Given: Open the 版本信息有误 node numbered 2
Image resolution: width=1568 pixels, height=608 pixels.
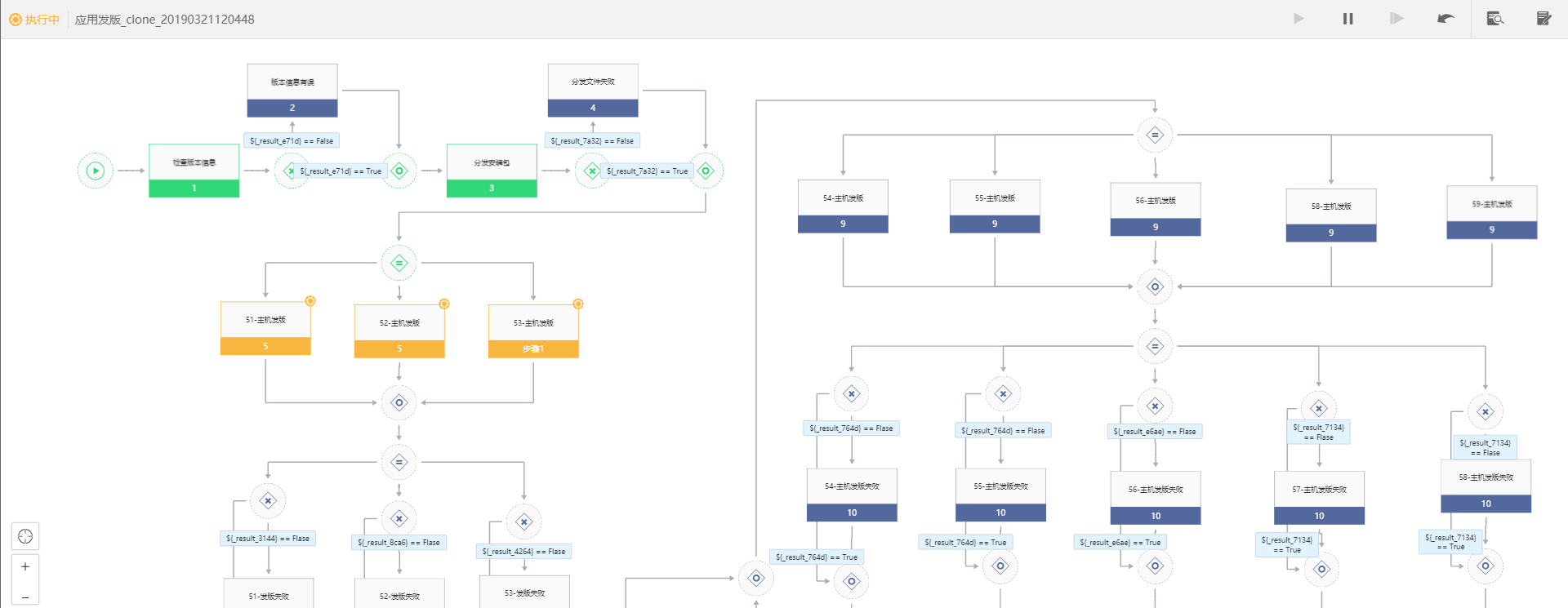Looking at the screenshot, I should tap(292, 91).
